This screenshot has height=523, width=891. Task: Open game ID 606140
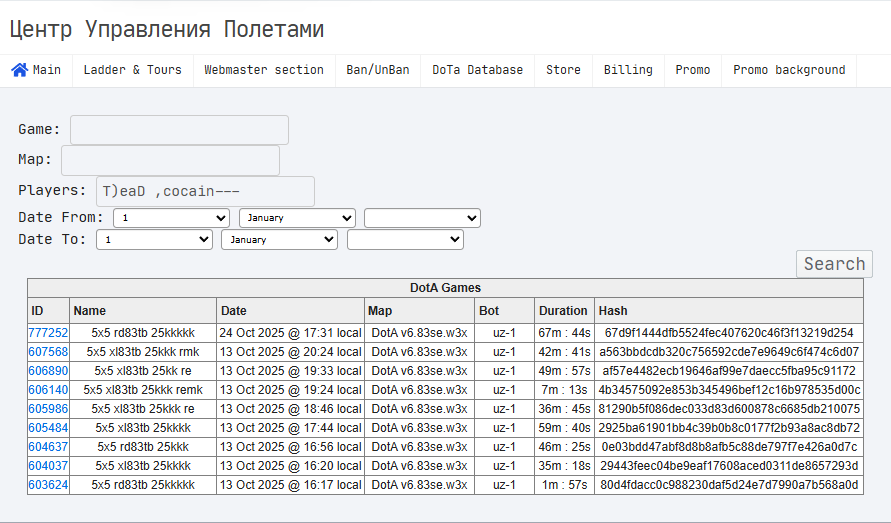(x=48, y=390)
